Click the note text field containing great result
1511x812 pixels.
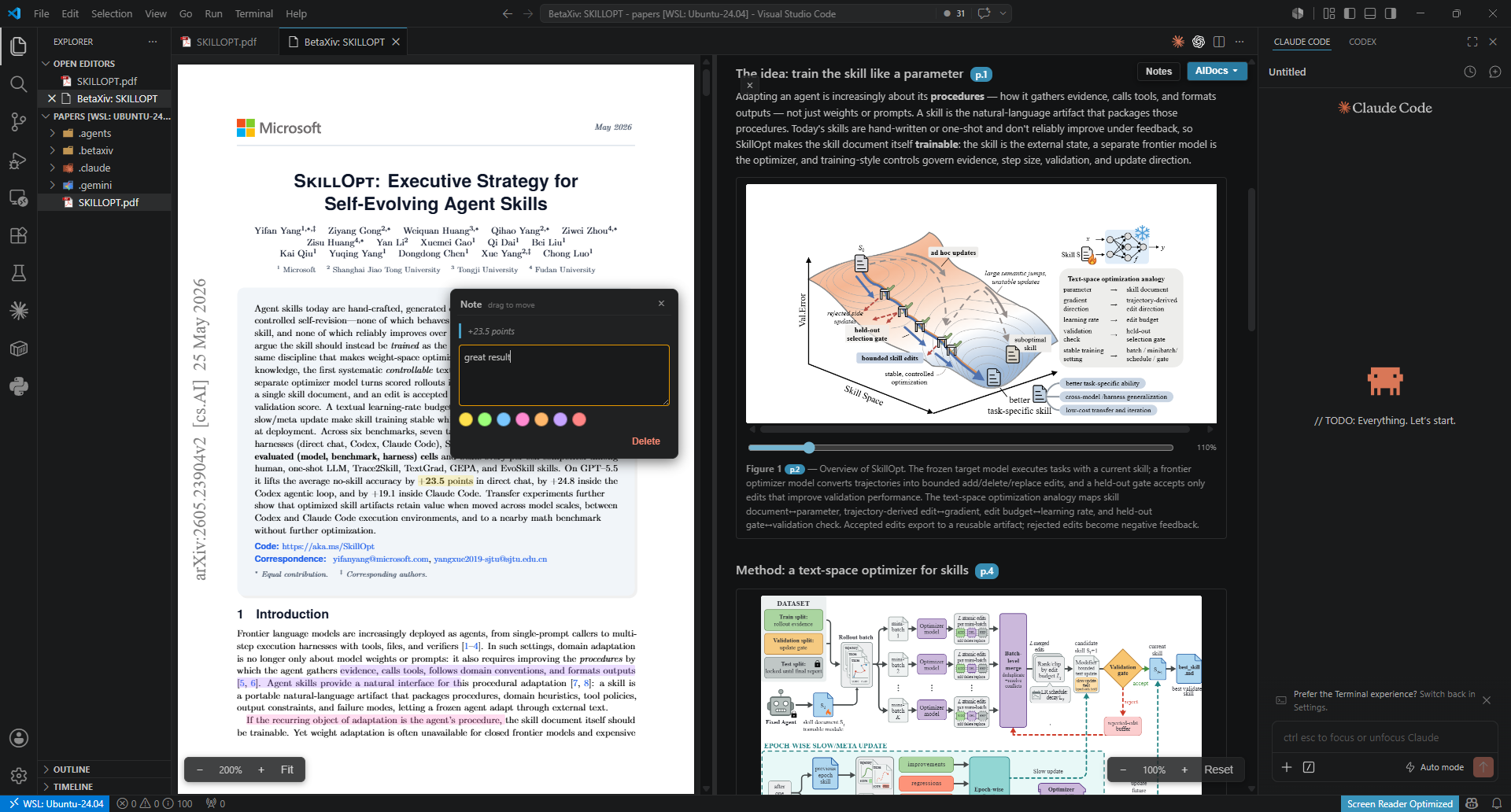[564, 375]
